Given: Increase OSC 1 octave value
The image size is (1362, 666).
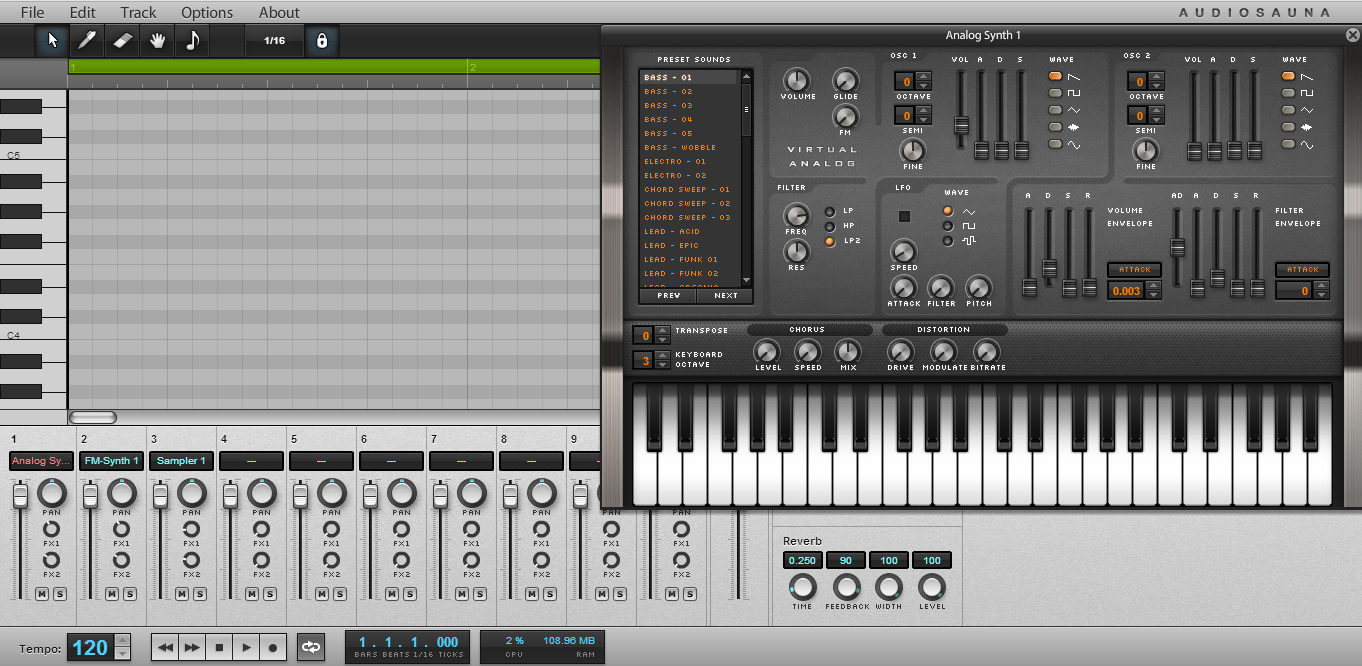Looking at the screenshot, I should click(922, 77).
